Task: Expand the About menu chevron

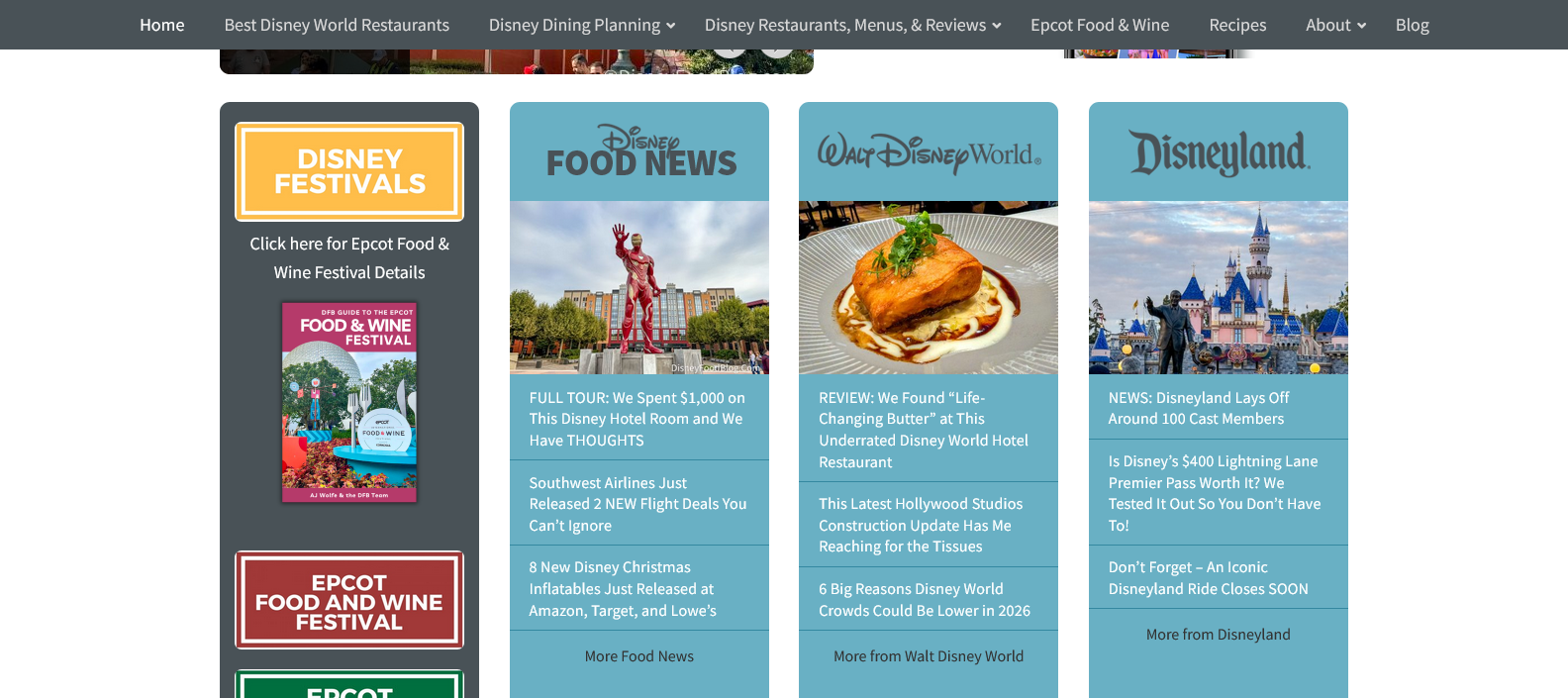Action: click(1362, 26)
